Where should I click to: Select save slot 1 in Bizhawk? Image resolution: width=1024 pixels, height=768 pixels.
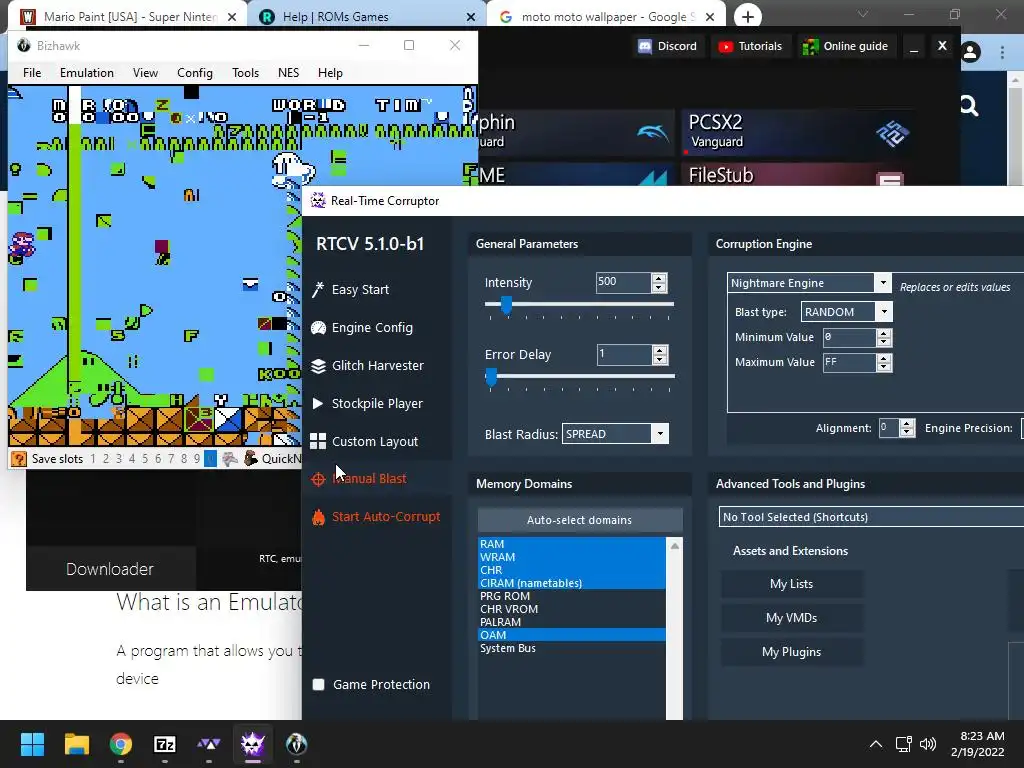(93, 459)
